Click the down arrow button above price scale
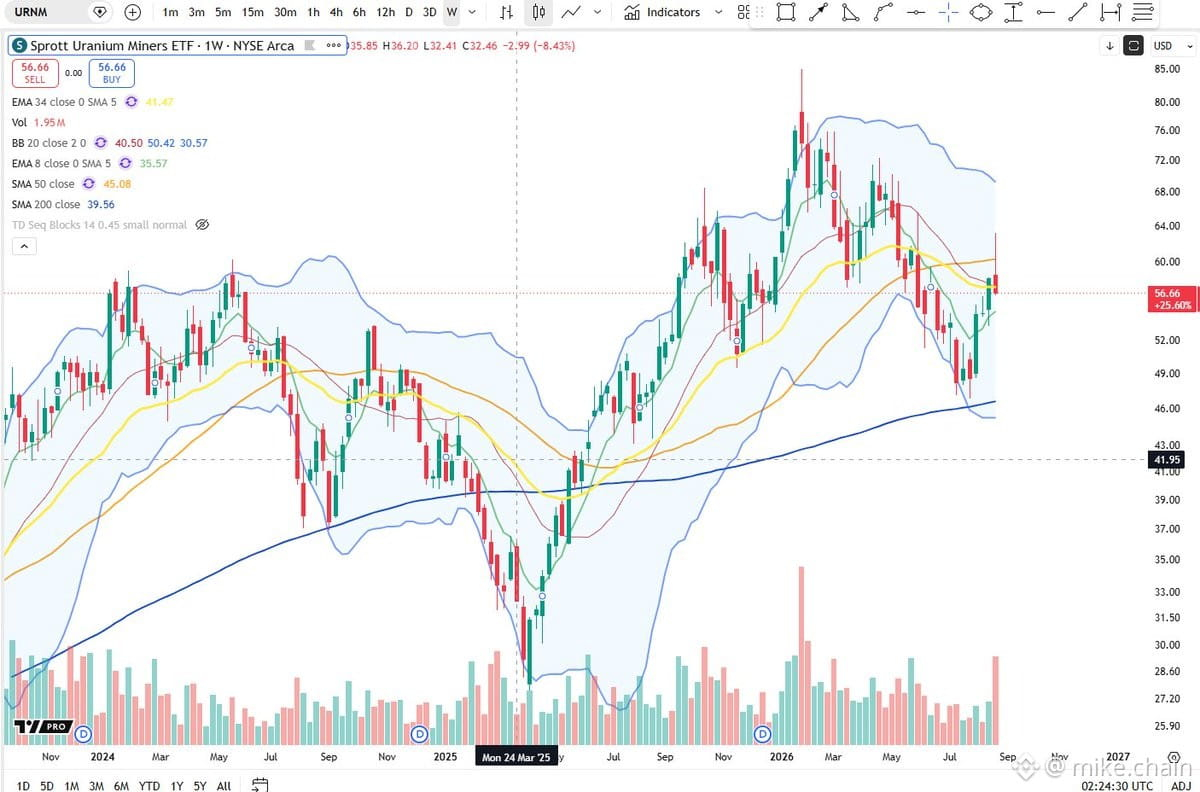 [1110, 46]
